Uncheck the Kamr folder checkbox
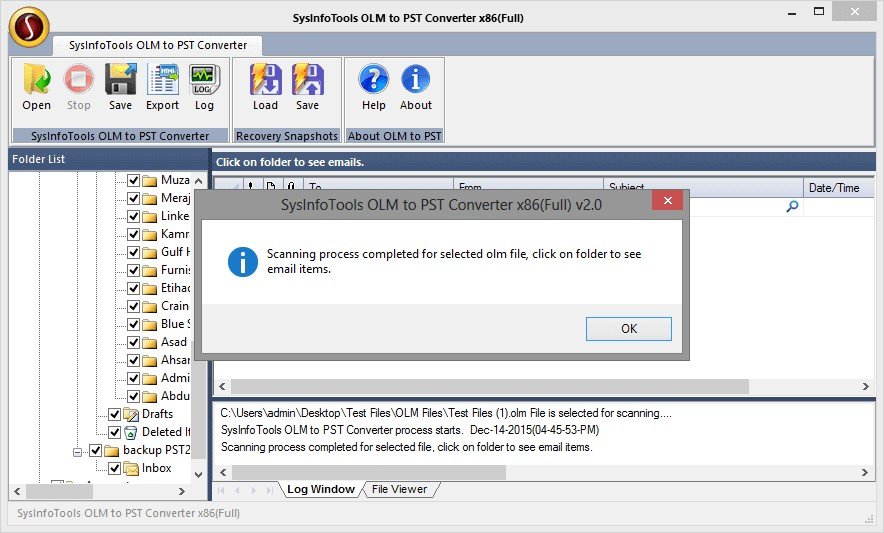 (x=133, y=235)
